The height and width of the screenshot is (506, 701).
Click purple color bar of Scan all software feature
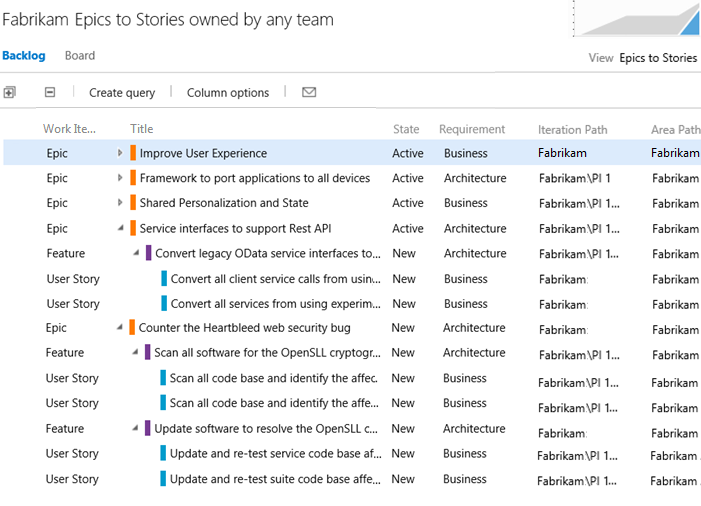click(x=148, y=352)
